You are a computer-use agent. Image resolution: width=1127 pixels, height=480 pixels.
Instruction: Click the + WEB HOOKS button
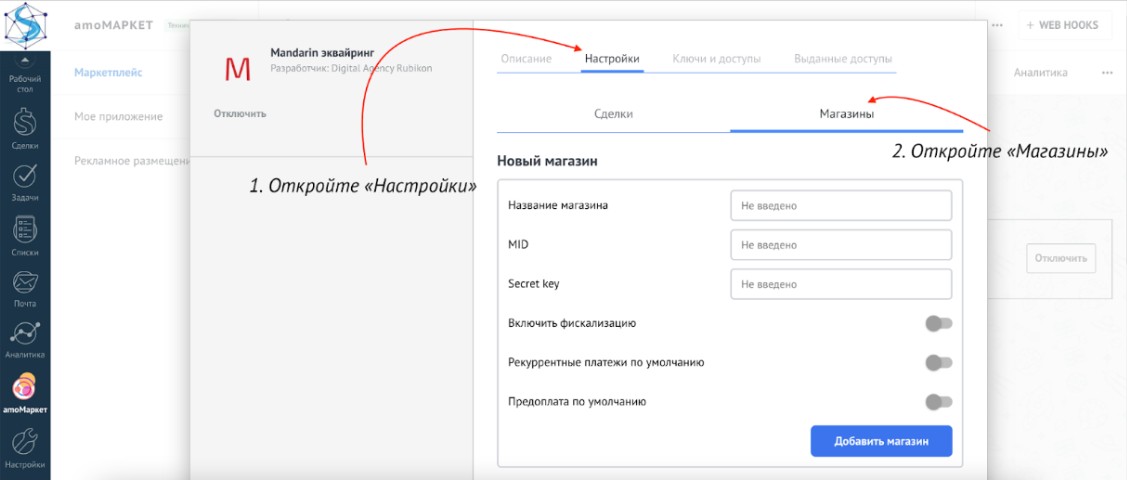(x=1065, y=25)
